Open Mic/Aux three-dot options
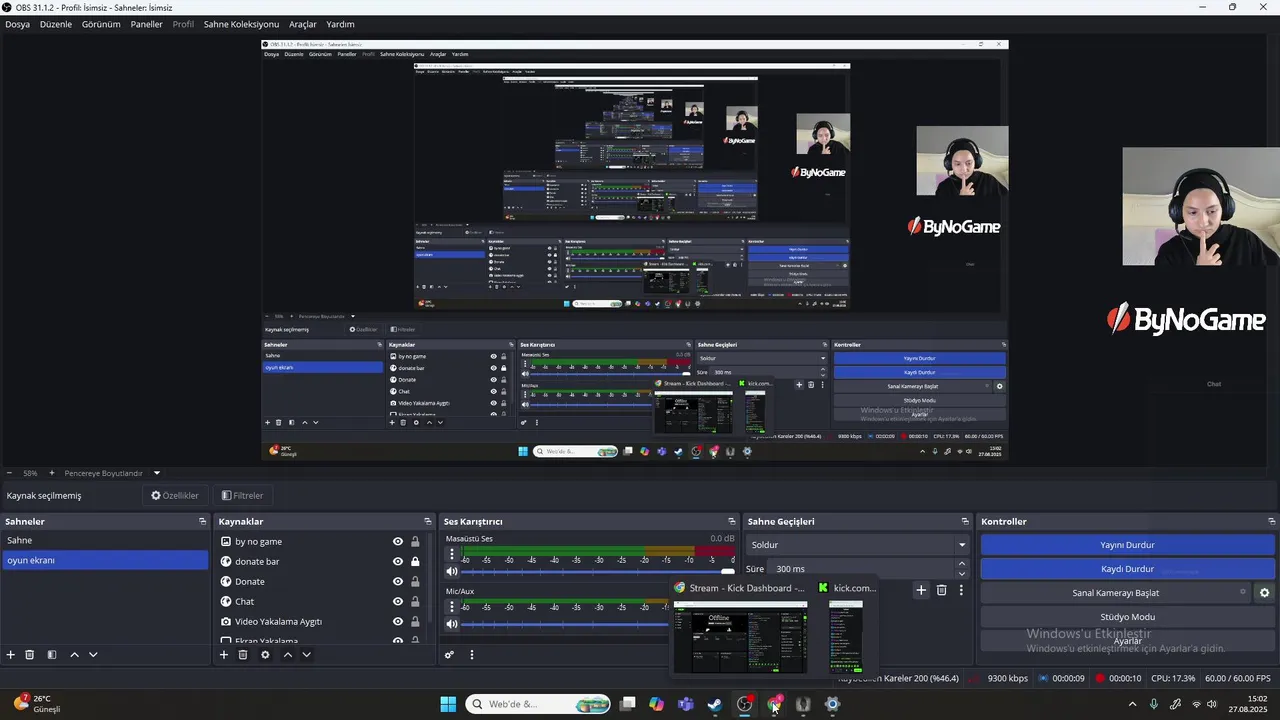1280x720 pixels. click(x=452, y=606)
